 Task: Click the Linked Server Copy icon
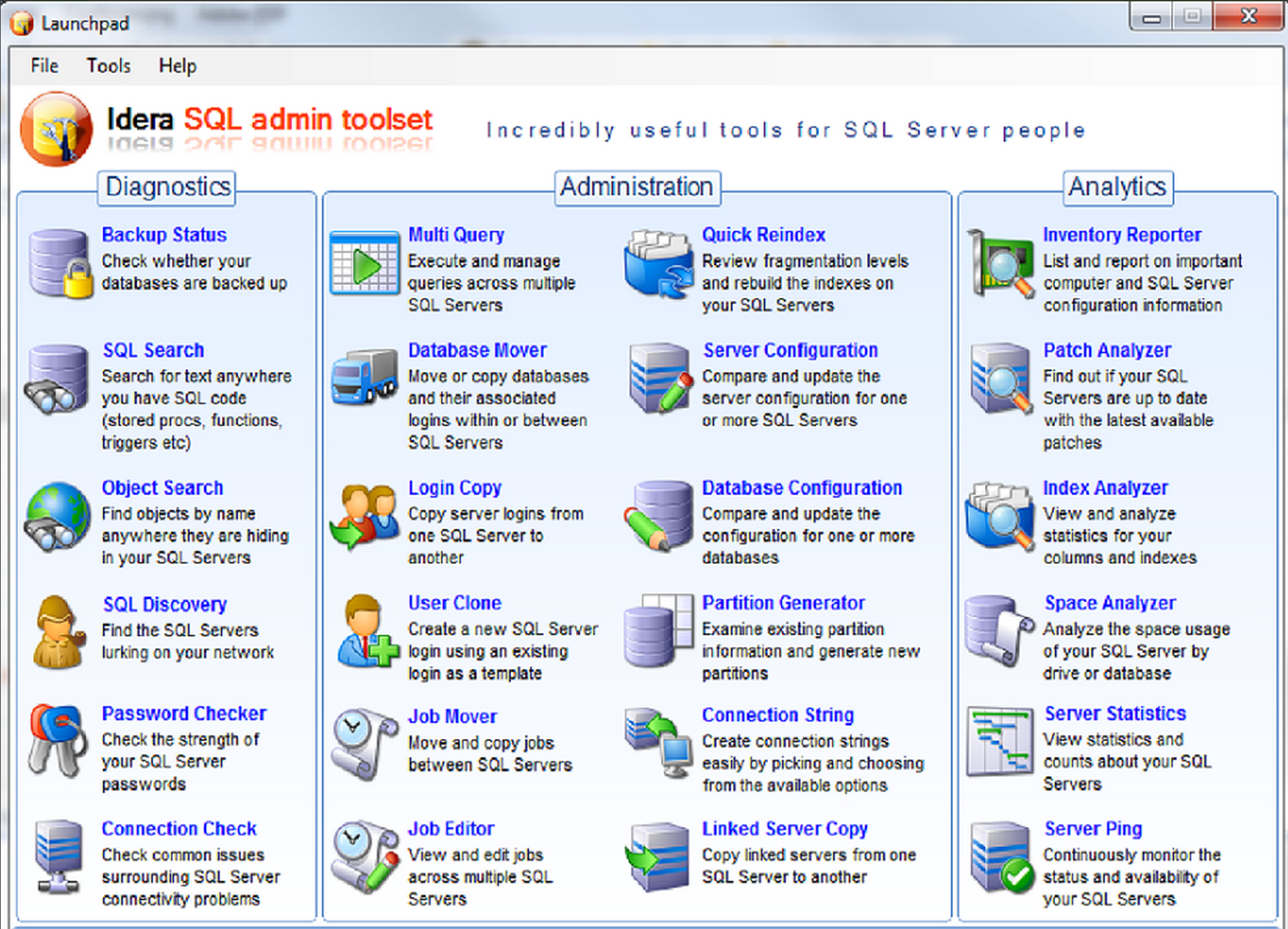tap(657, 857)
